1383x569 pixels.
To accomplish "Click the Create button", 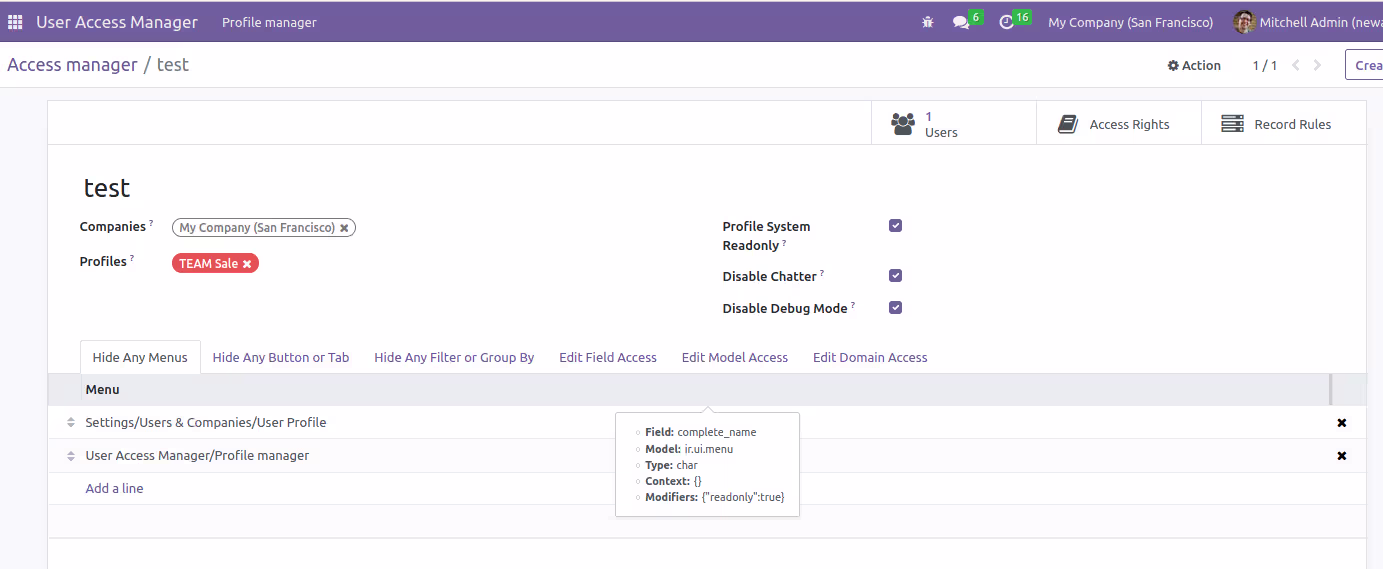I will 1364,65.
